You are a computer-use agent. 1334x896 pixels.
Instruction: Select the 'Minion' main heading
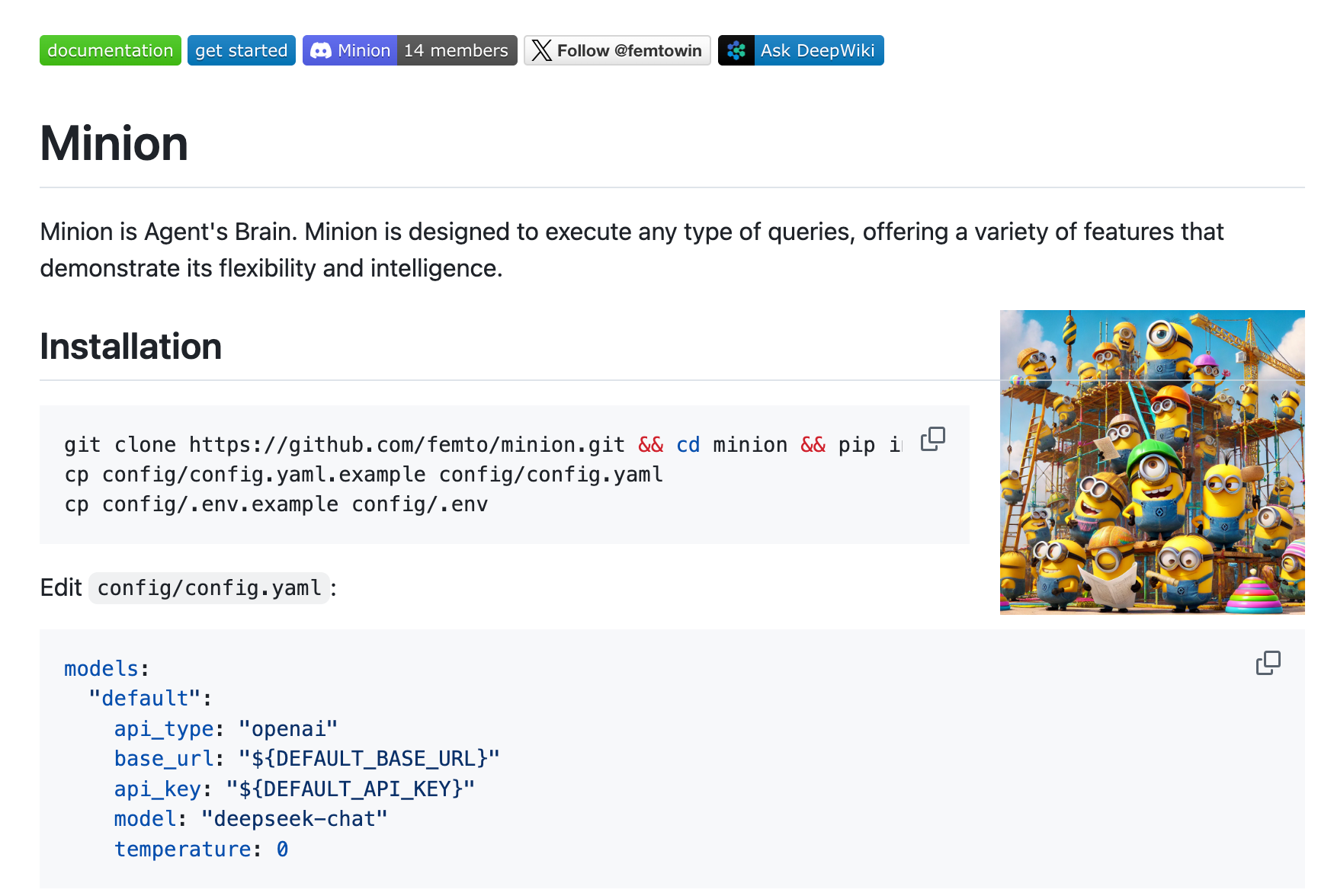pos(114,143)
